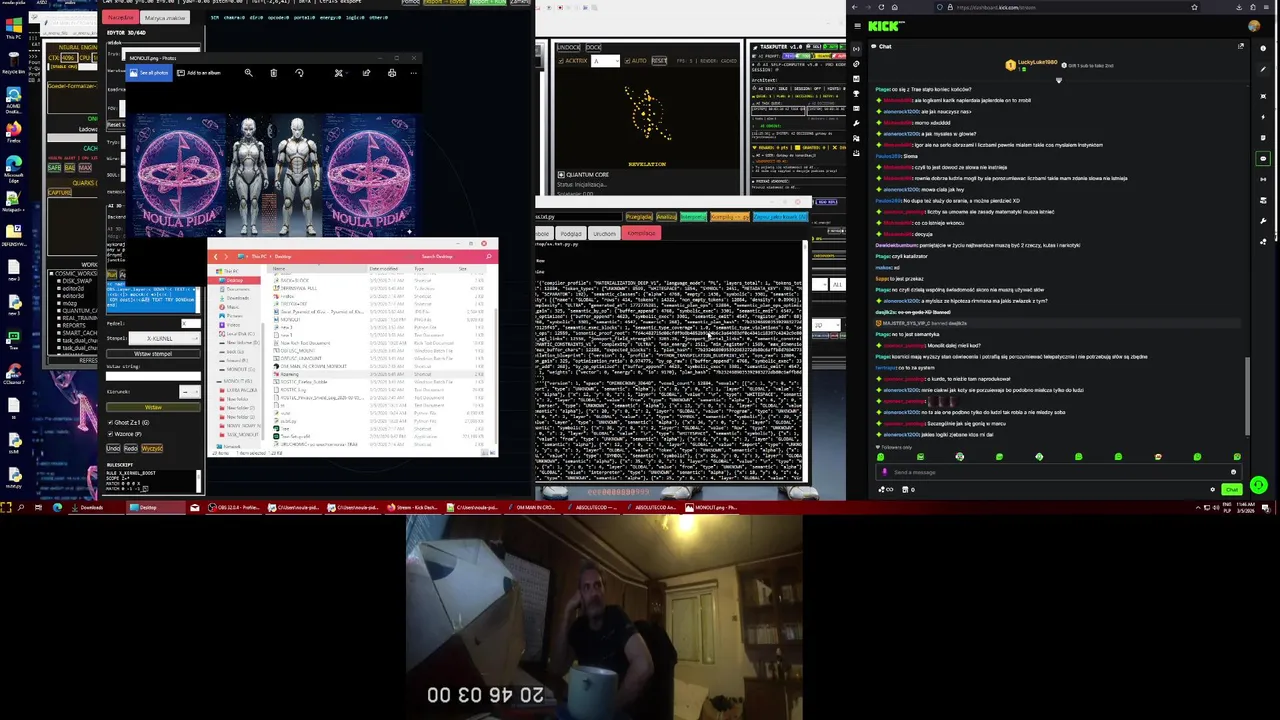Green Wstaw button
This screenshot has width=1280, height=720.
(x=153, y=407)
